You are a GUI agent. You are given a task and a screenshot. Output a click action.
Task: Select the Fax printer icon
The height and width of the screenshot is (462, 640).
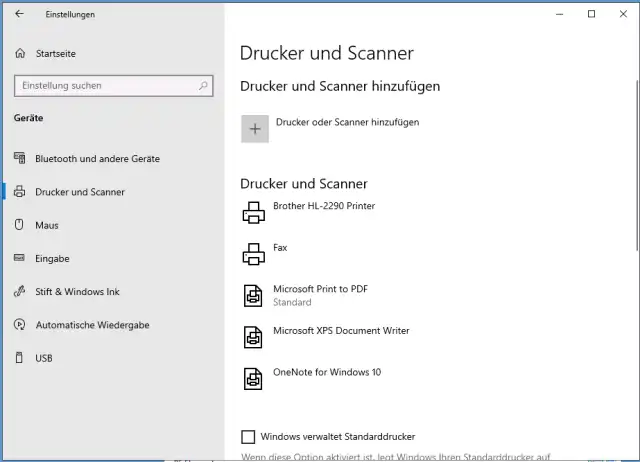click(x=254, y=253)
